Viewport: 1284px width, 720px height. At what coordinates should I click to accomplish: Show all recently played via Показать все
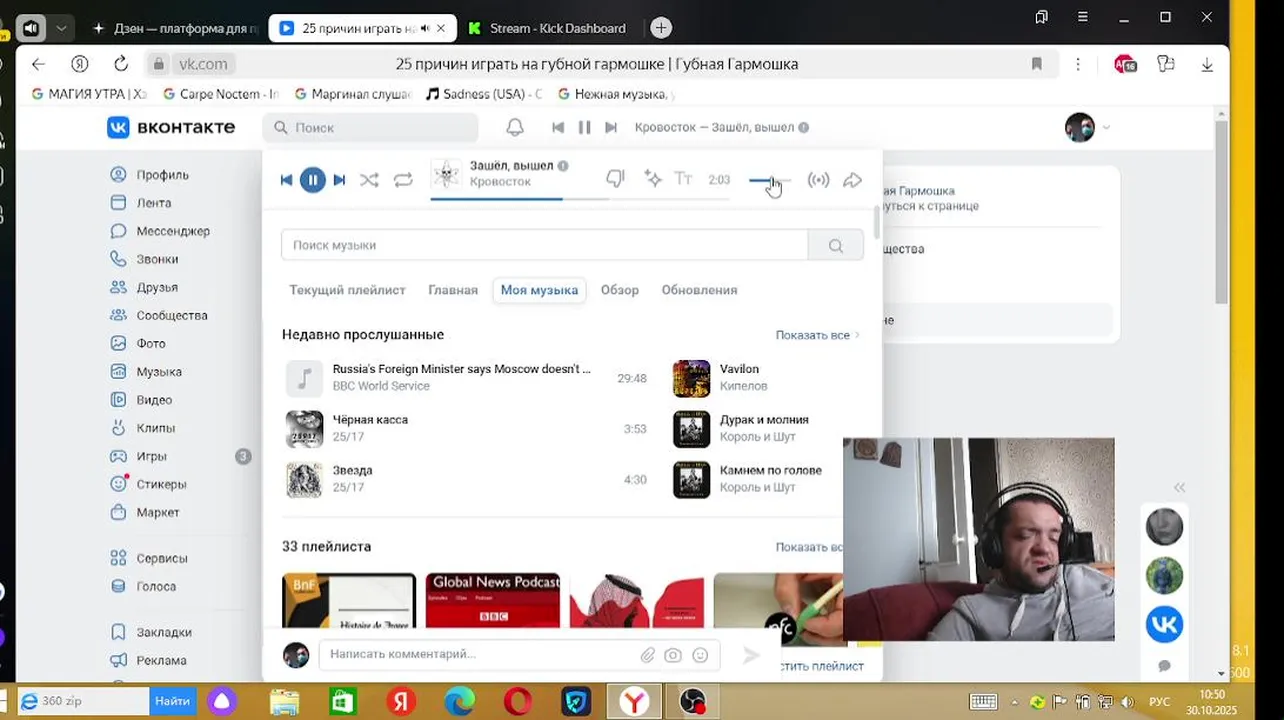pos(817,335)
